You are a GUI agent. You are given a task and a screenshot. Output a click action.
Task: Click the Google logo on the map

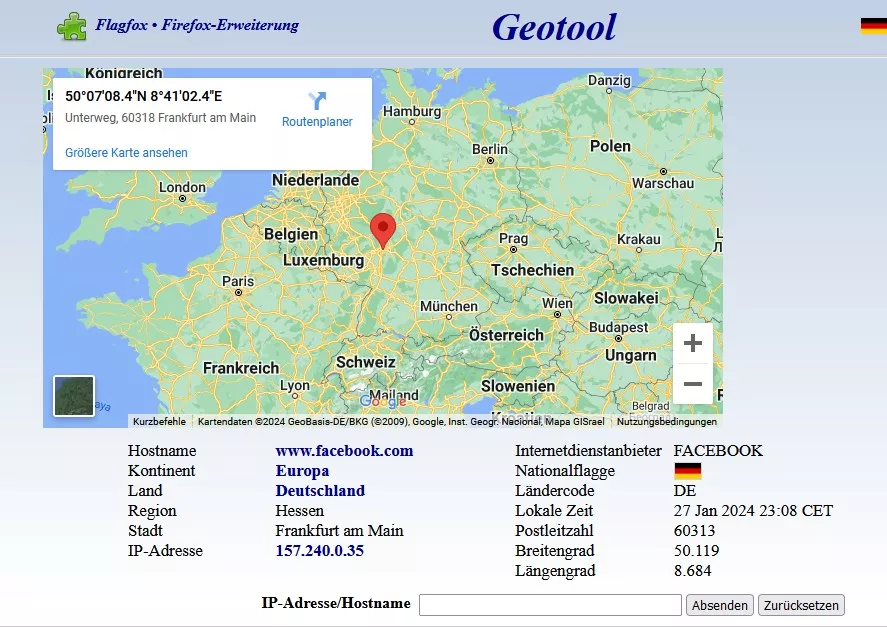(x=383, y=401)
